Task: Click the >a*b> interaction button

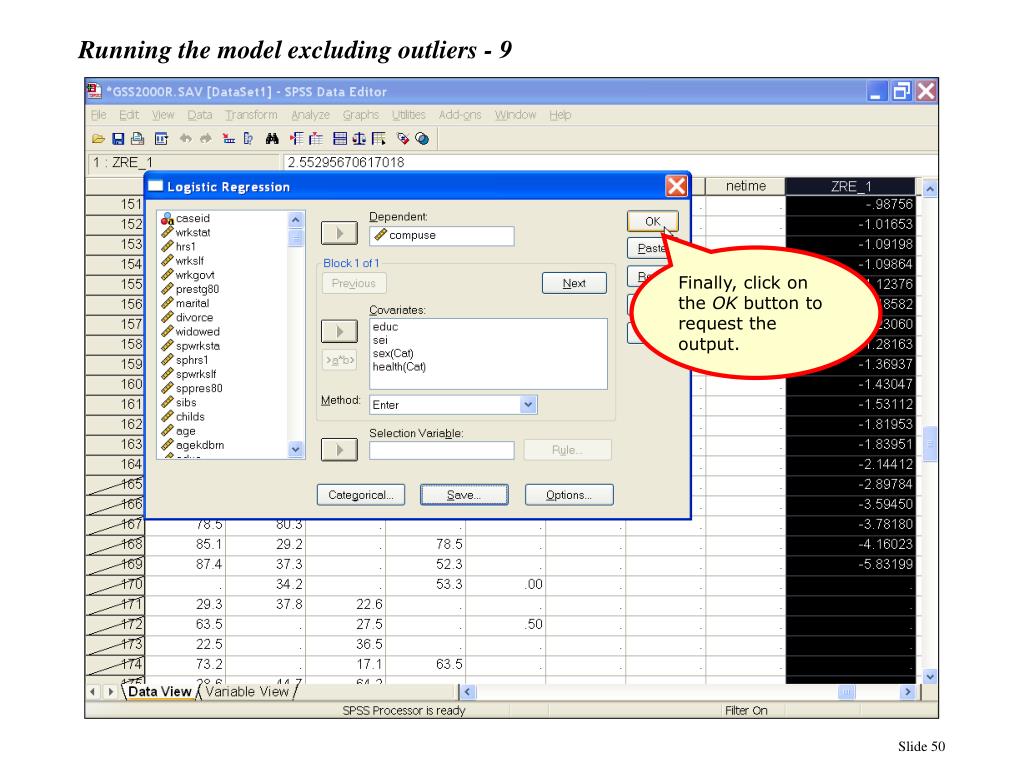Action: [x=339, y=360]
